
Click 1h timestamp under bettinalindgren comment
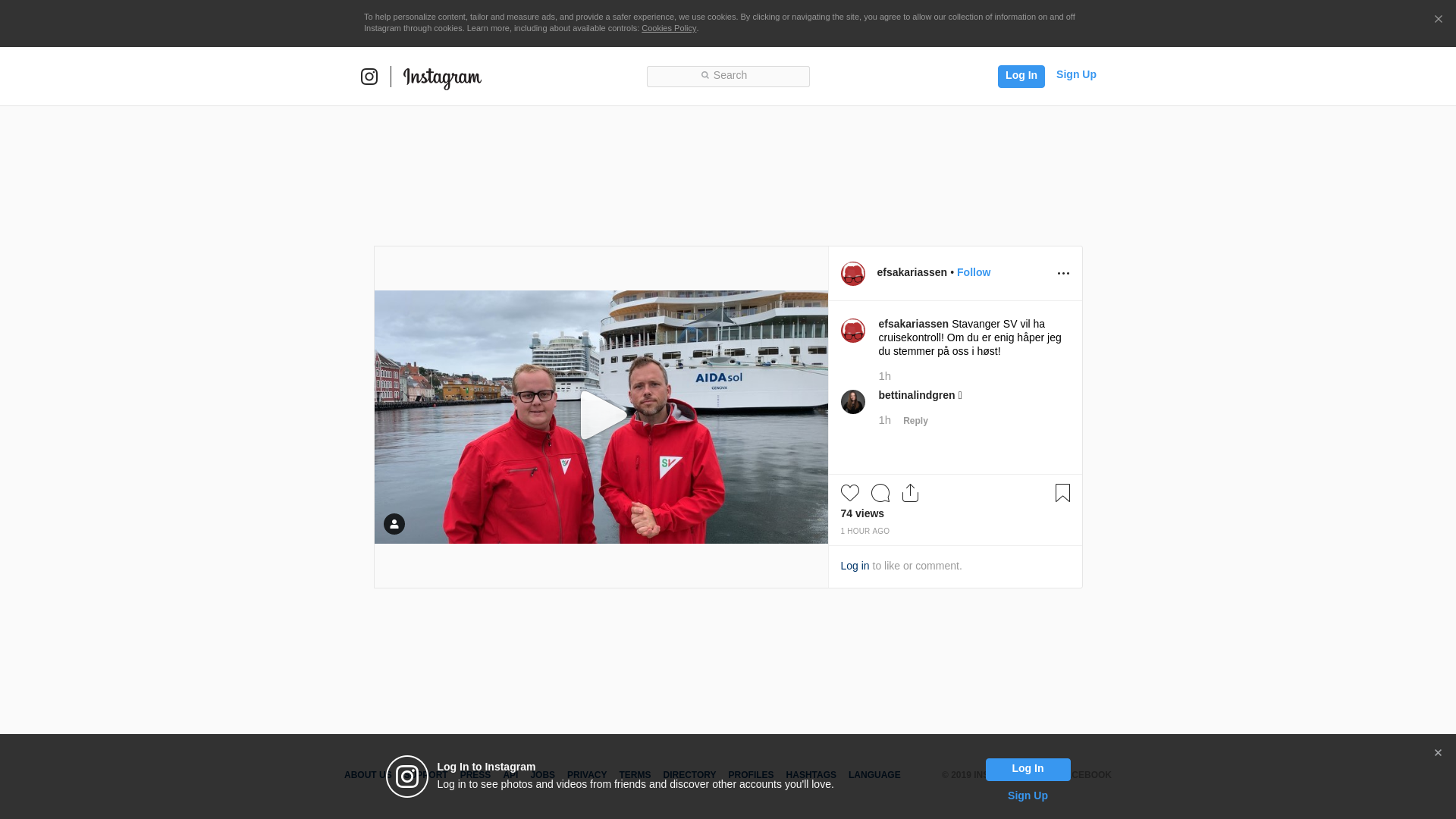pyautogui.click(x=884, y=420)
